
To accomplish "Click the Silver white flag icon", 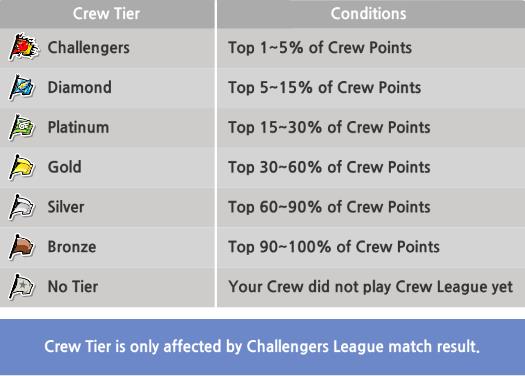I will coord(22,207).
